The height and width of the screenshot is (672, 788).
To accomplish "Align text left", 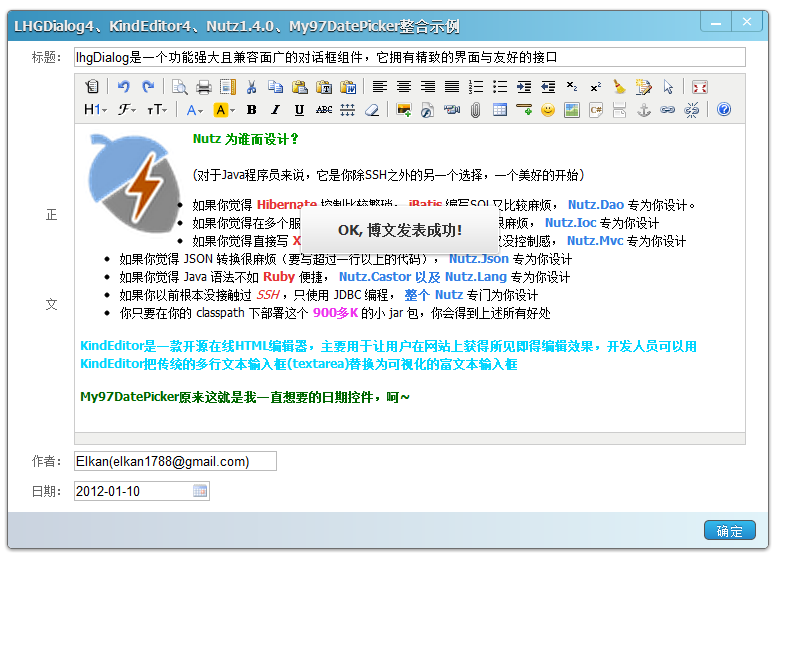I will (x=379, y=87).
